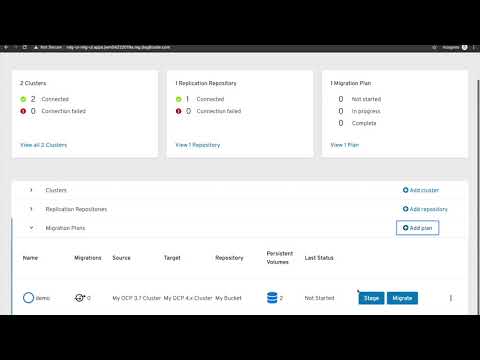Click the migrations count icon for demo plan
Image resolution: width=480 pixels, height=360 pixels.
coord(79,298)
